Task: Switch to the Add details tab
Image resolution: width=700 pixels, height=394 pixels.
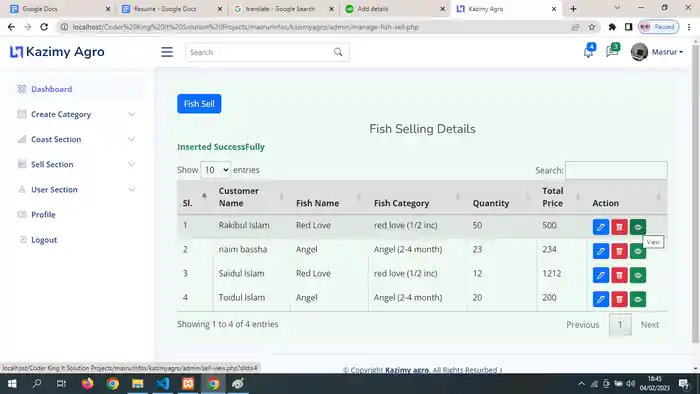Action: (395, 9)
